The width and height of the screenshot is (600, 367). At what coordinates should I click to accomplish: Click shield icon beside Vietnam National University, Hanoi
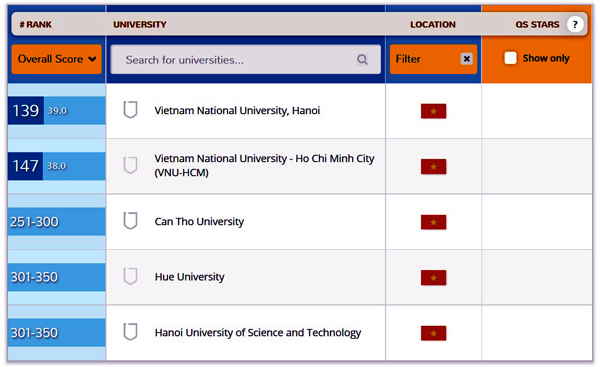point(130,110)
